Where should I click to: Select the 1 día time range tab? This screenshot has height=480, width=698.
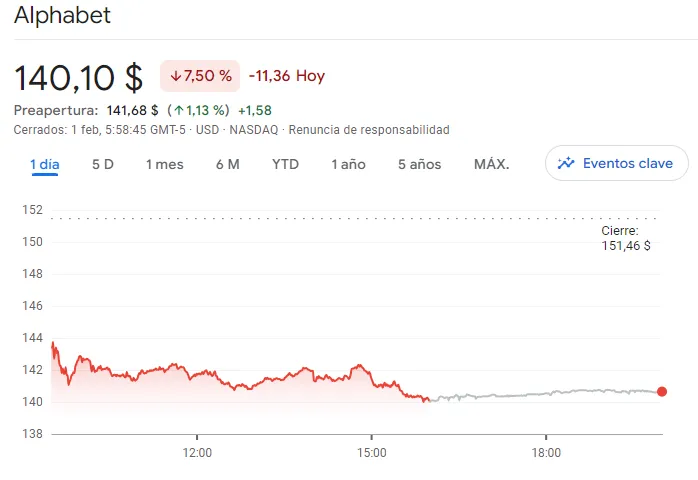(47, 164)
